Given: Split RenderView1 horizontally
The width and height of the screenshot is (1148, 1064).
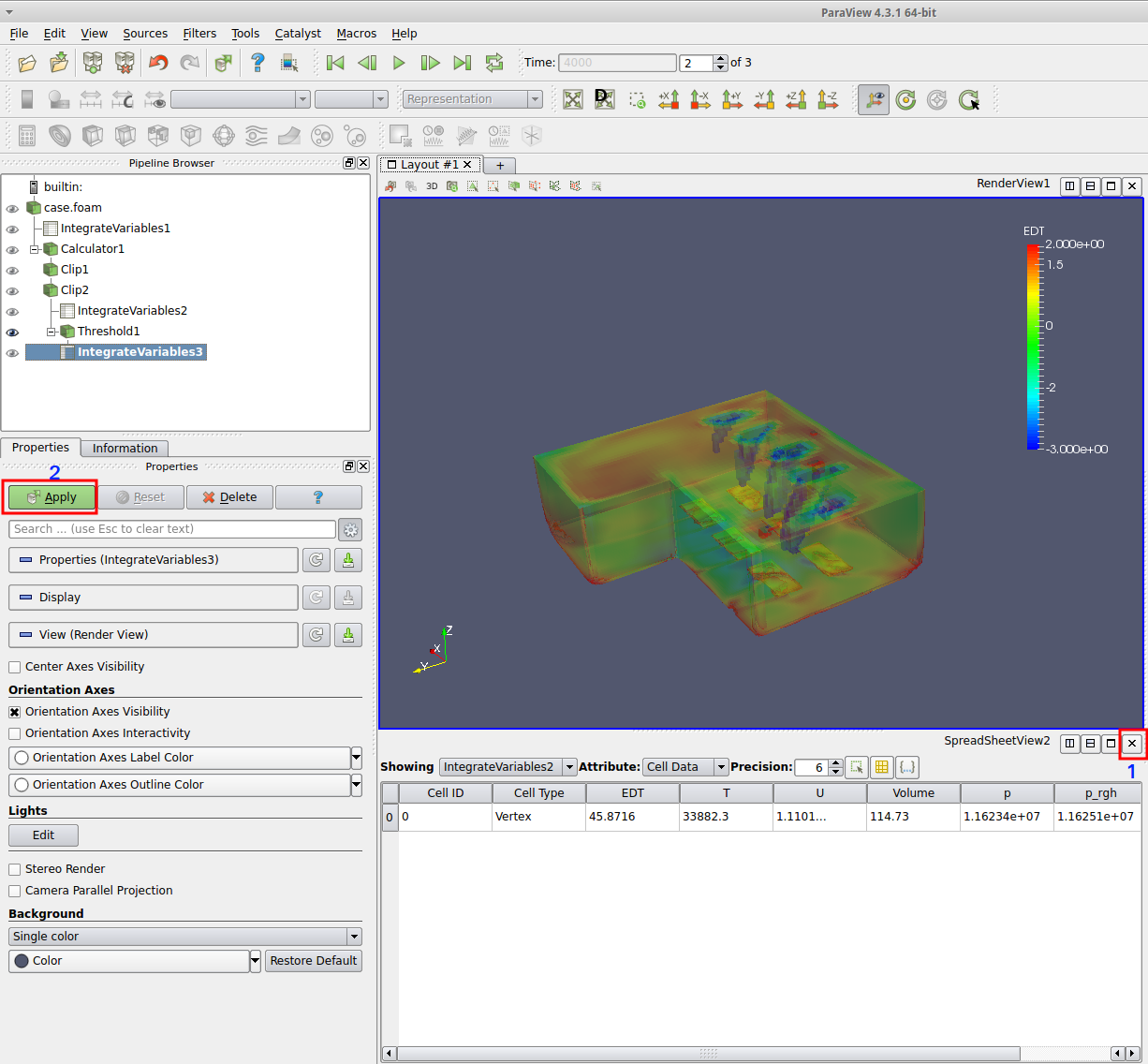Looking at the screenshot, I should [1069, 186].
